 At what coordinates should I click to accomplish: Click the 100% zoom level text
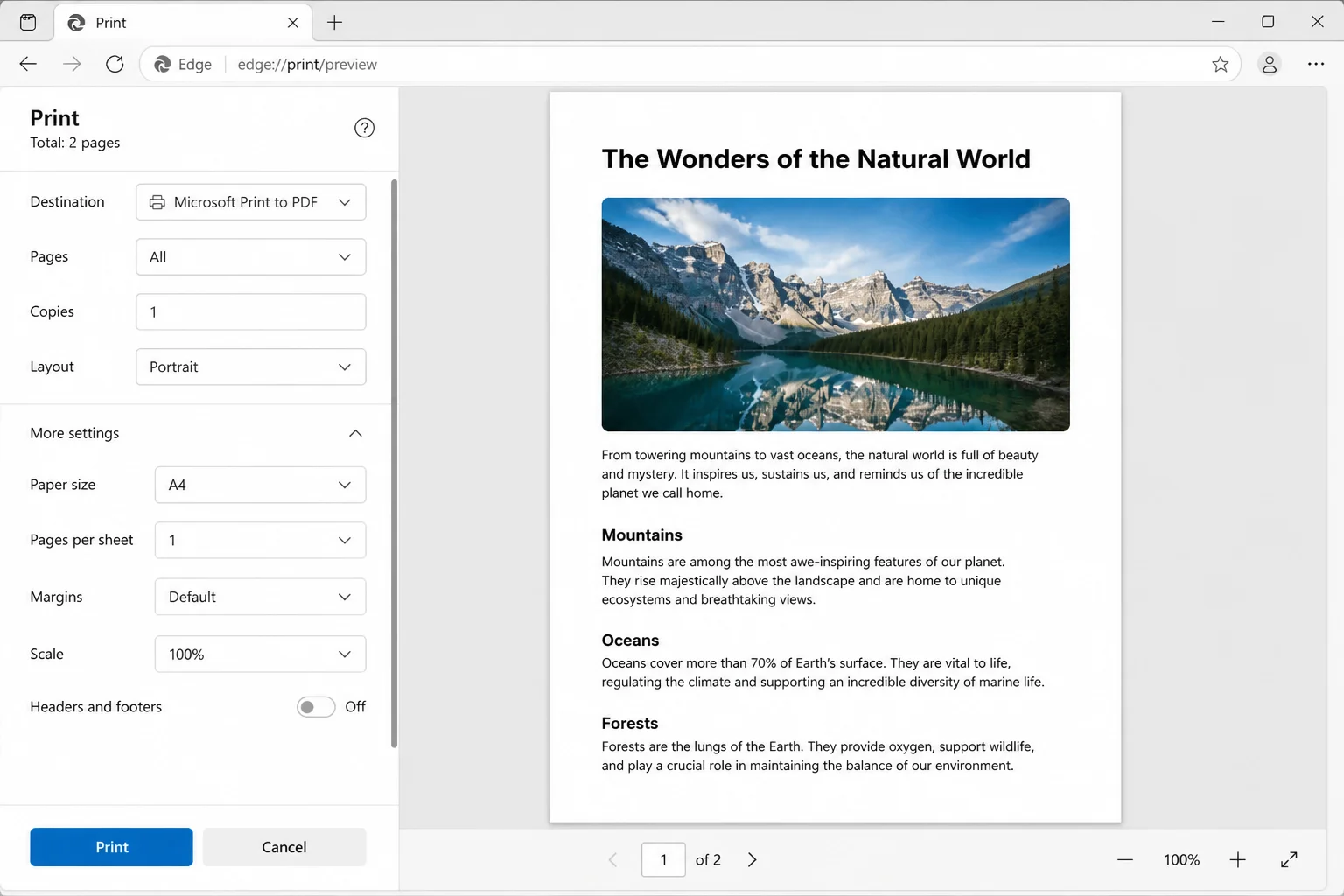point(1181,860)
